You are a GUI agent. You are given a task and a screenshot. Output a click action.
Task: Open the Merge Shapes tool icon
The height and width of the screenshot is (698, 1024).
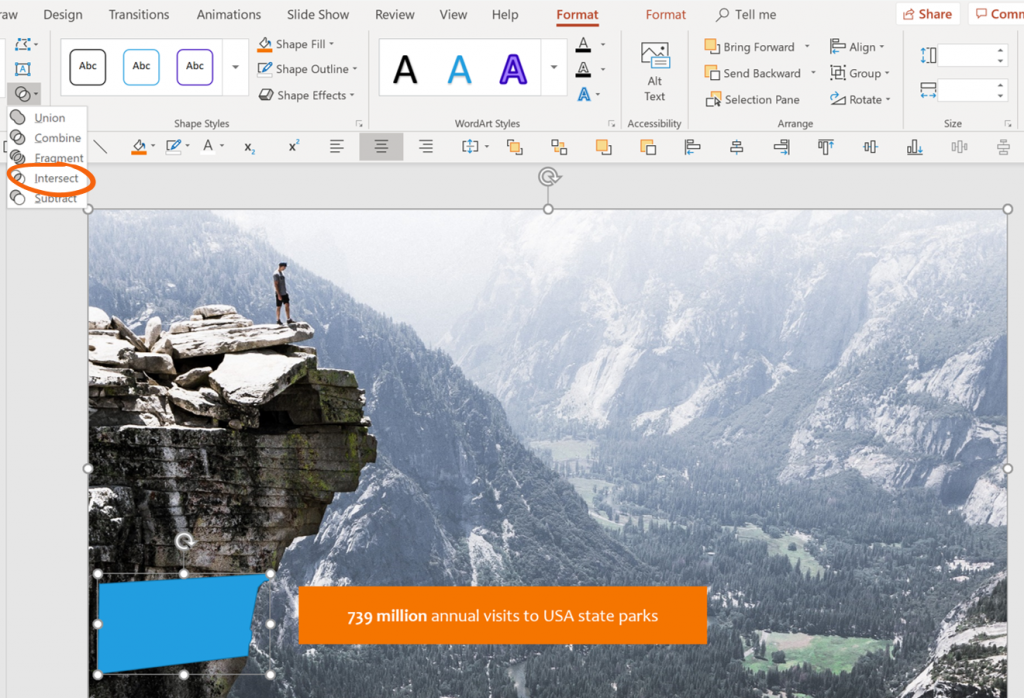[x=22, y=93]
